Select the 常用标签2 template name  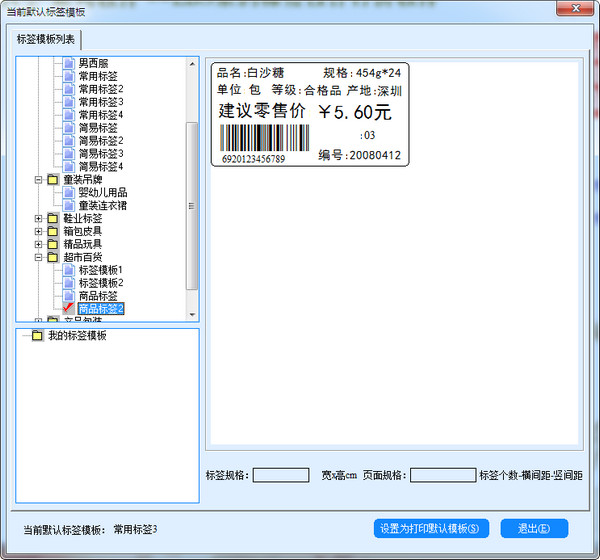tap(101, 89)
